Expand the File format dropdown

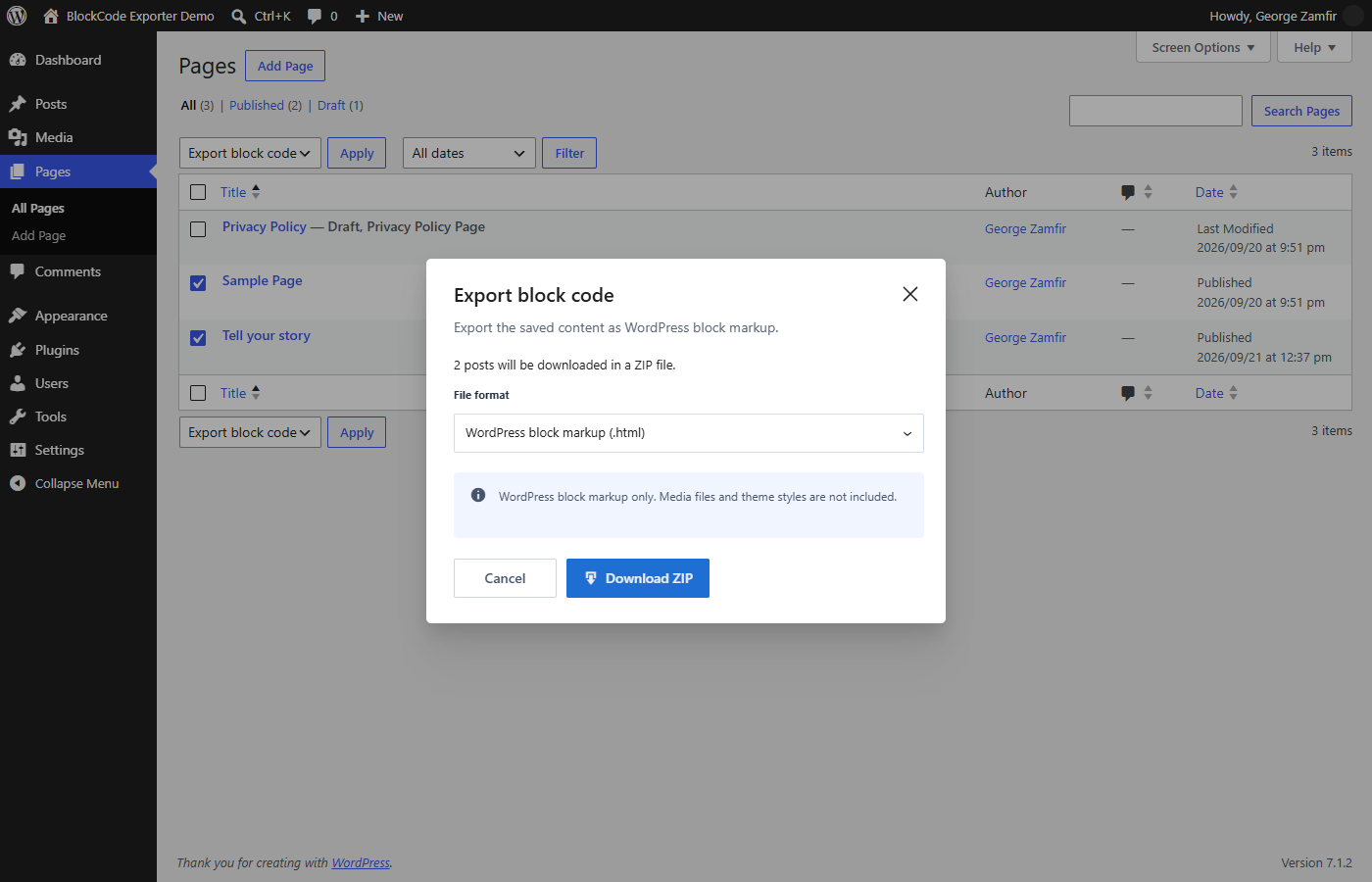pos(689,433)
